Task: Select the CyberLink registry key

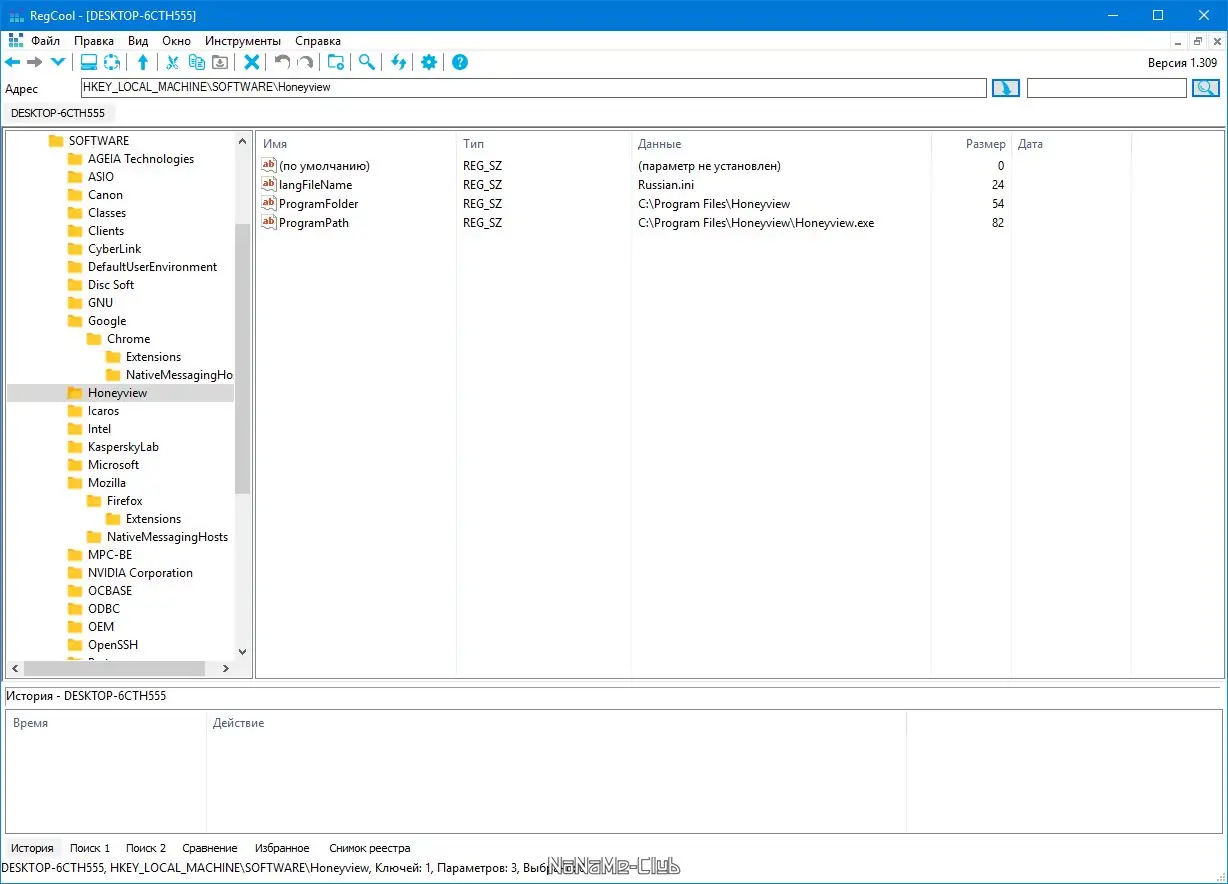Action: click(x=114, y=249)
